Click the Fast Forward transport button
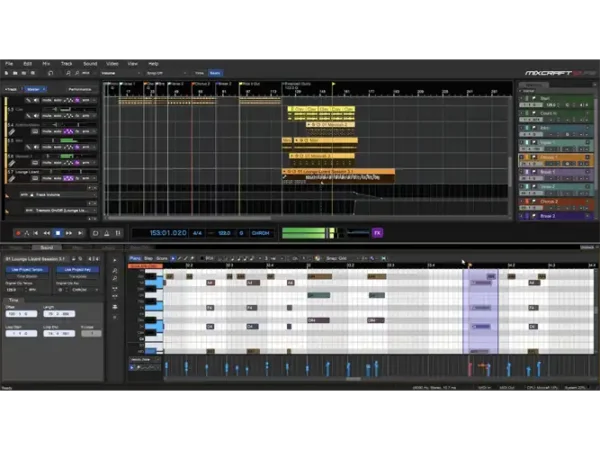The width and height of the screenshot is (600, 450). [x=69, y=233]
